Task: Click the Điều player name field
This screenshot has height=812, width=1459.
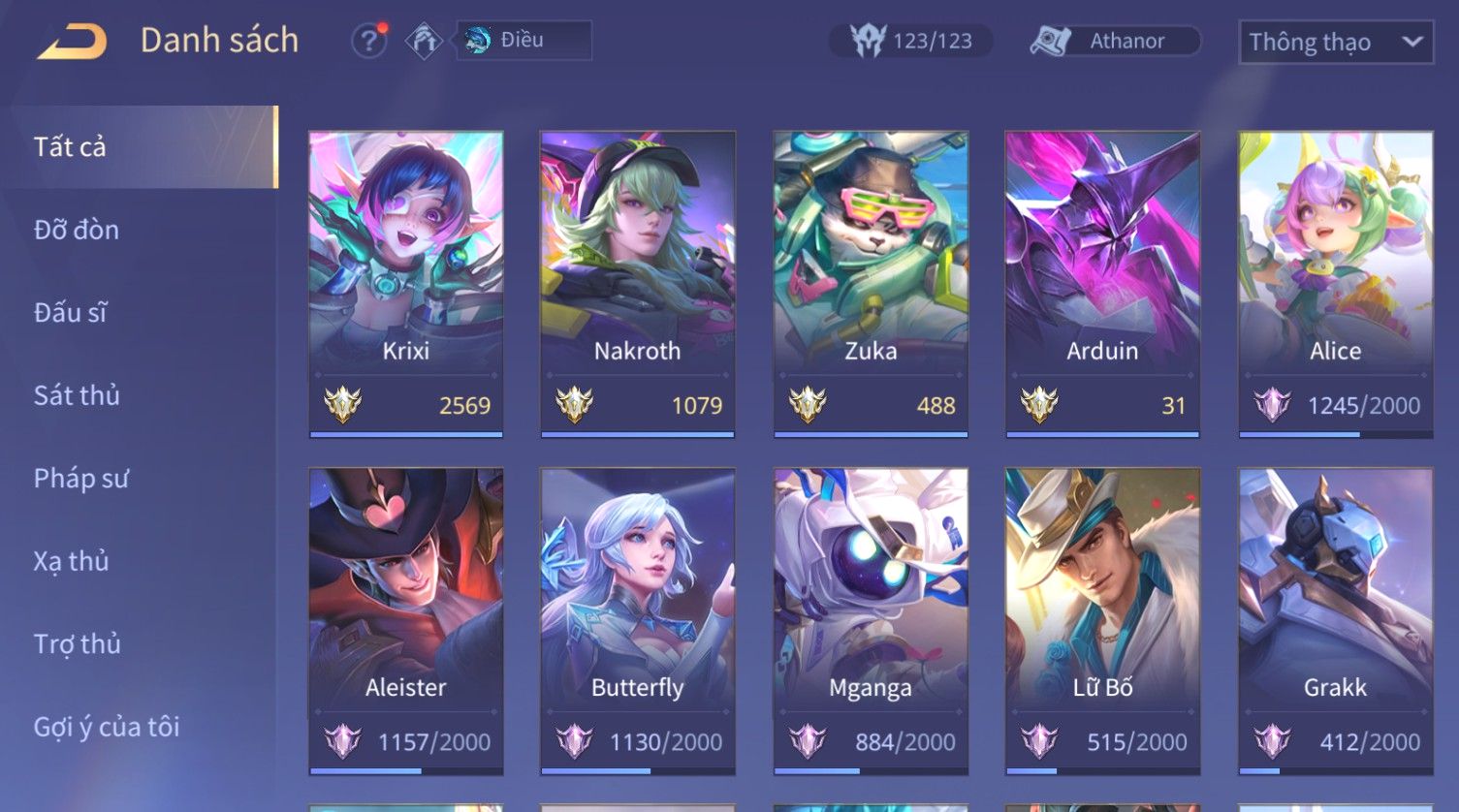Action: [x=524, y=41]
